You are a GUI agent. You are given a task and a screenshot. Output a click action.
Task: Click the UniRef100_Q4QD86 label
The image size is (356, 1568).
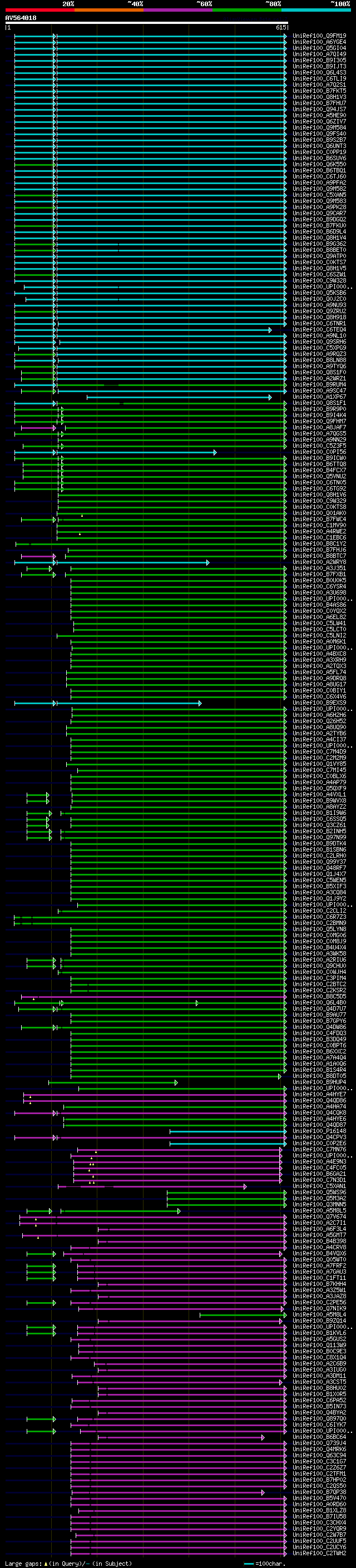(x=319, y=1101)
